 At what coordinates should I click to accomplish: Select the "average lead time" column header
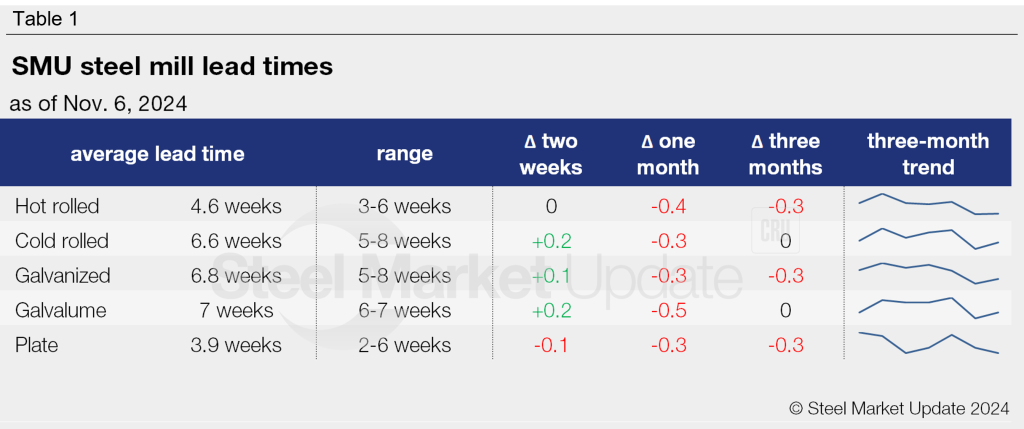157,154
